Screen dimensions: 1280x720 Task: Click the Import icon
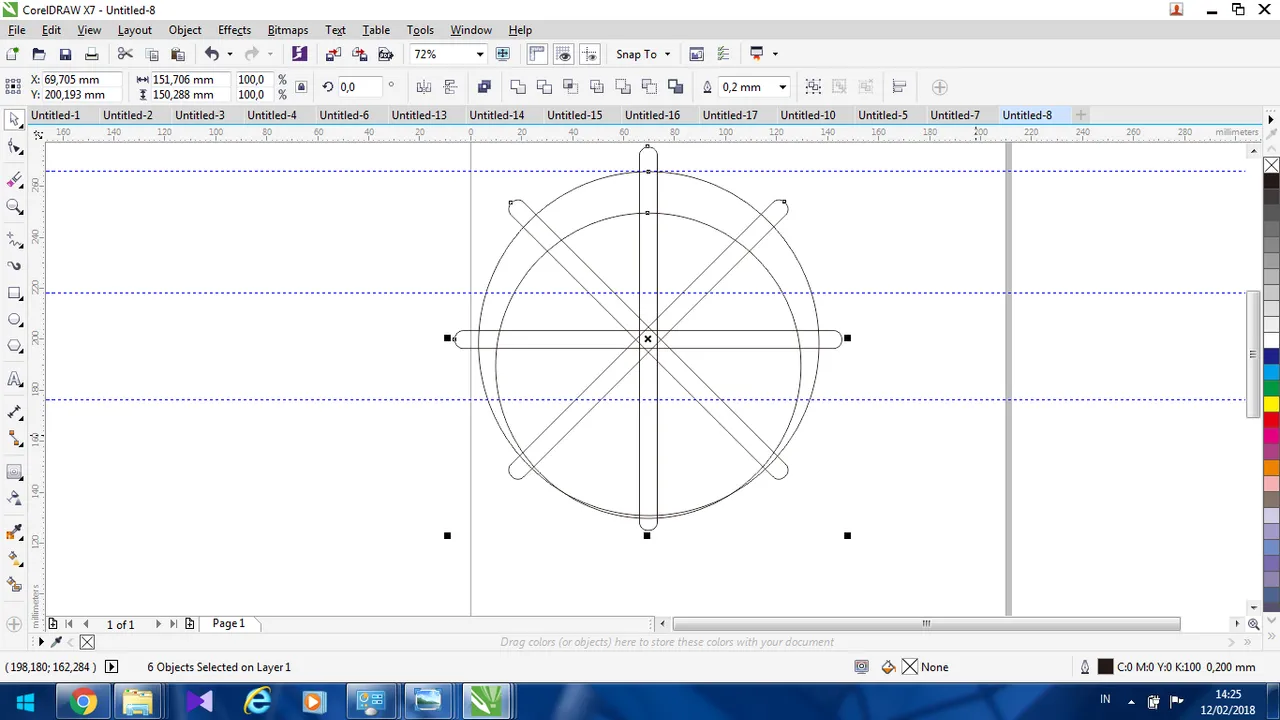click(333, 54)
